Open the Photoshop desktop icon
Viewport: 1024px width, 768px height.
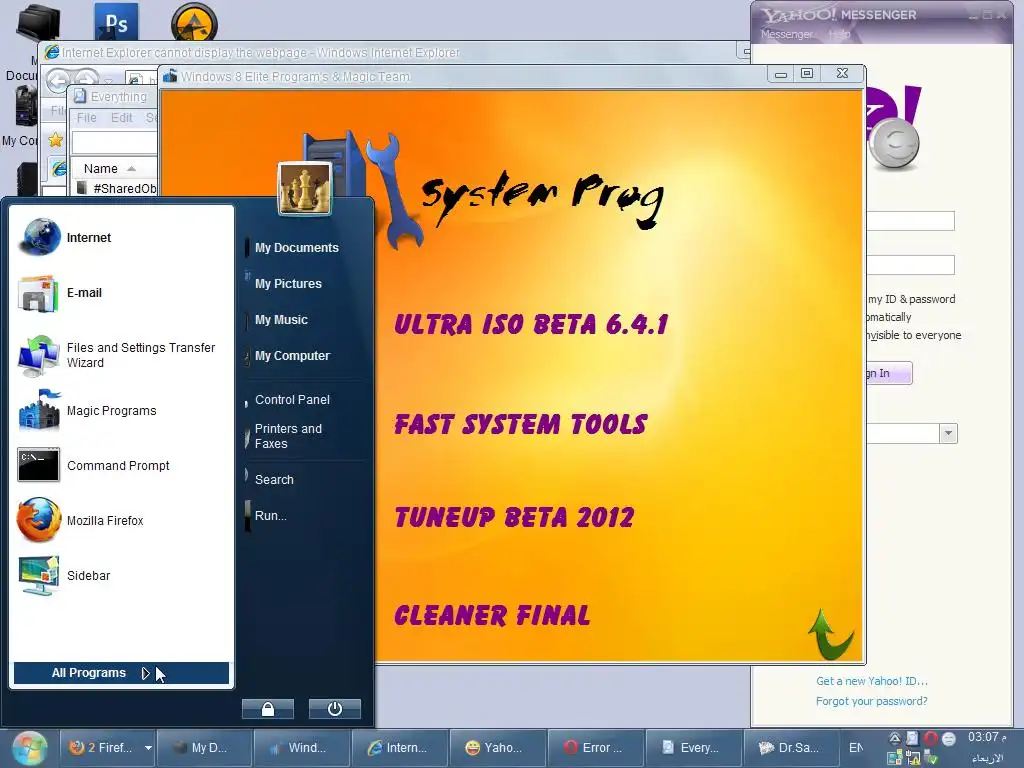click(116, 22)
